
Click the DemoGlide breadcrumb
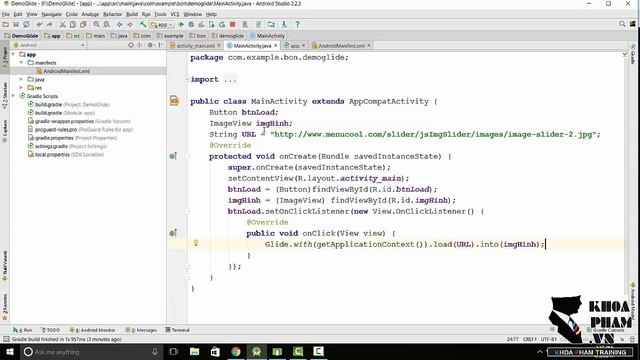21,36
